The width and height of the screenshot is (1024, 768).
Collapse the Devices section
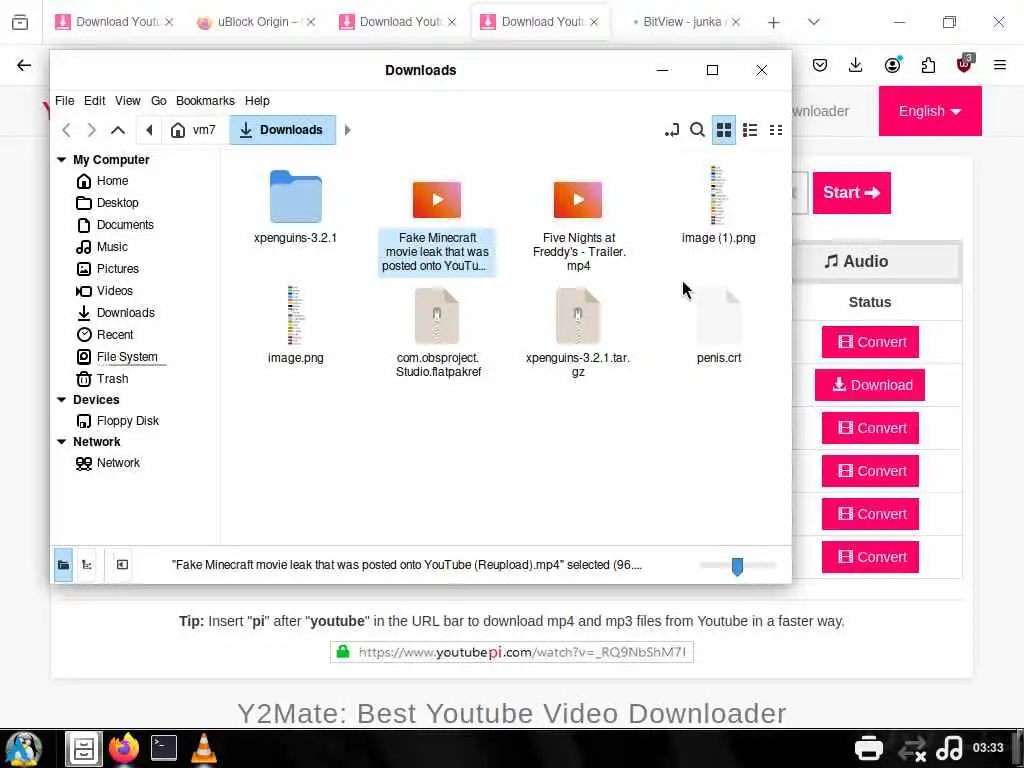61,399
